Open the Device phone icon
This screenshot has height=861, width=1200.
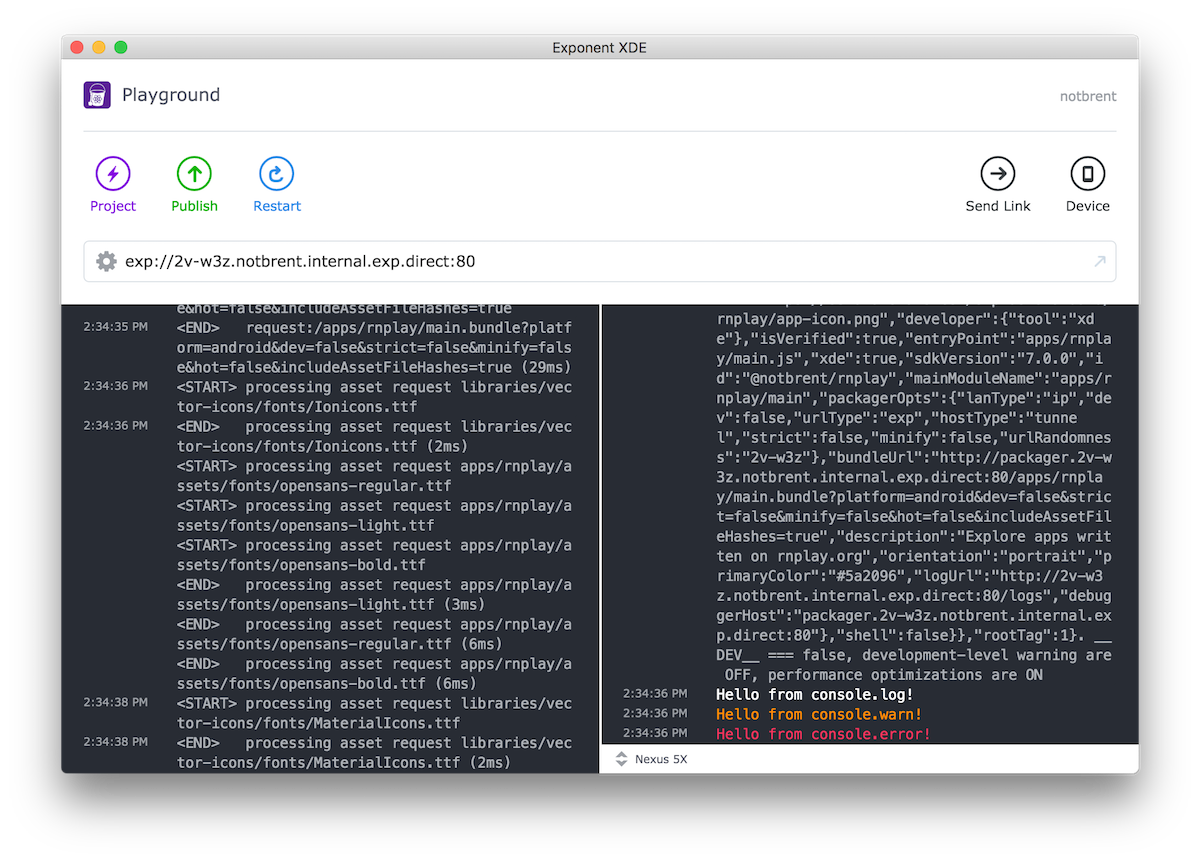point(1087,174)
